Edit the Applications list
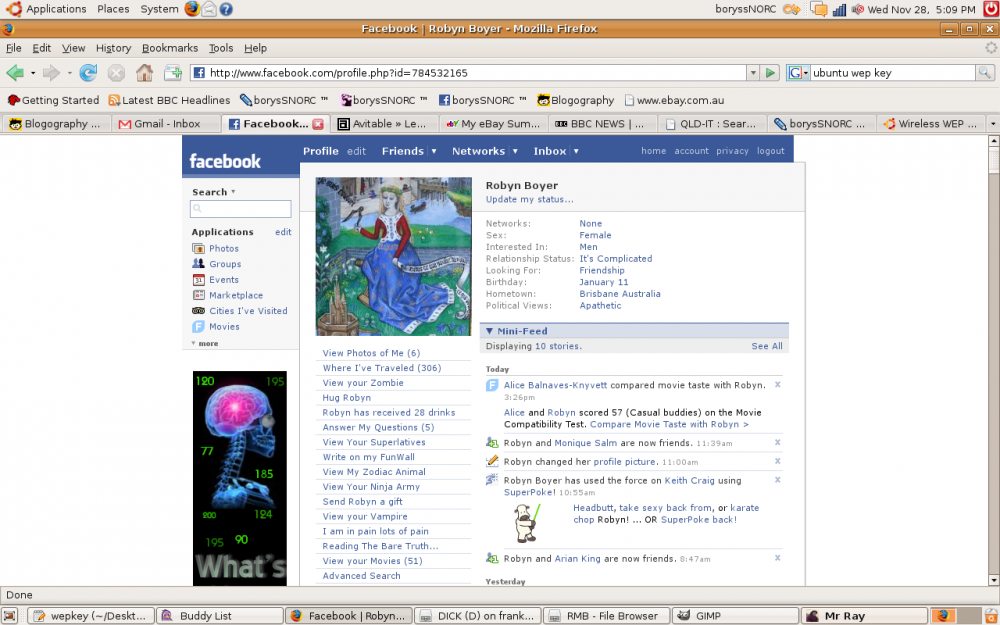This screenshot has width=1000, height=625. coord(283,232)
